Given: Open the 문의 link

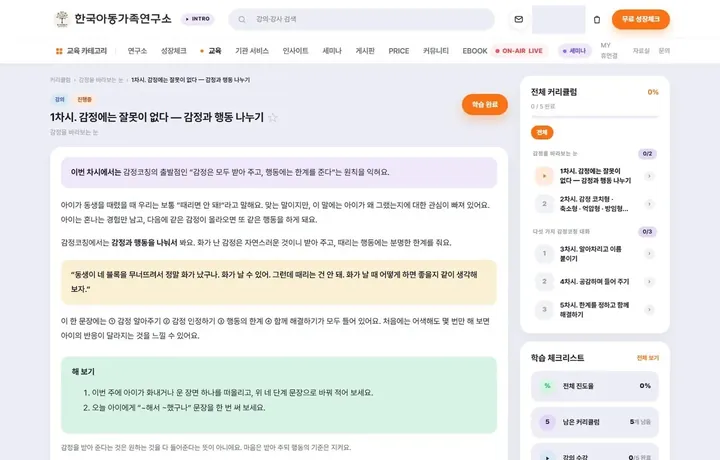Looking at the screenshot, I should 664,51.
